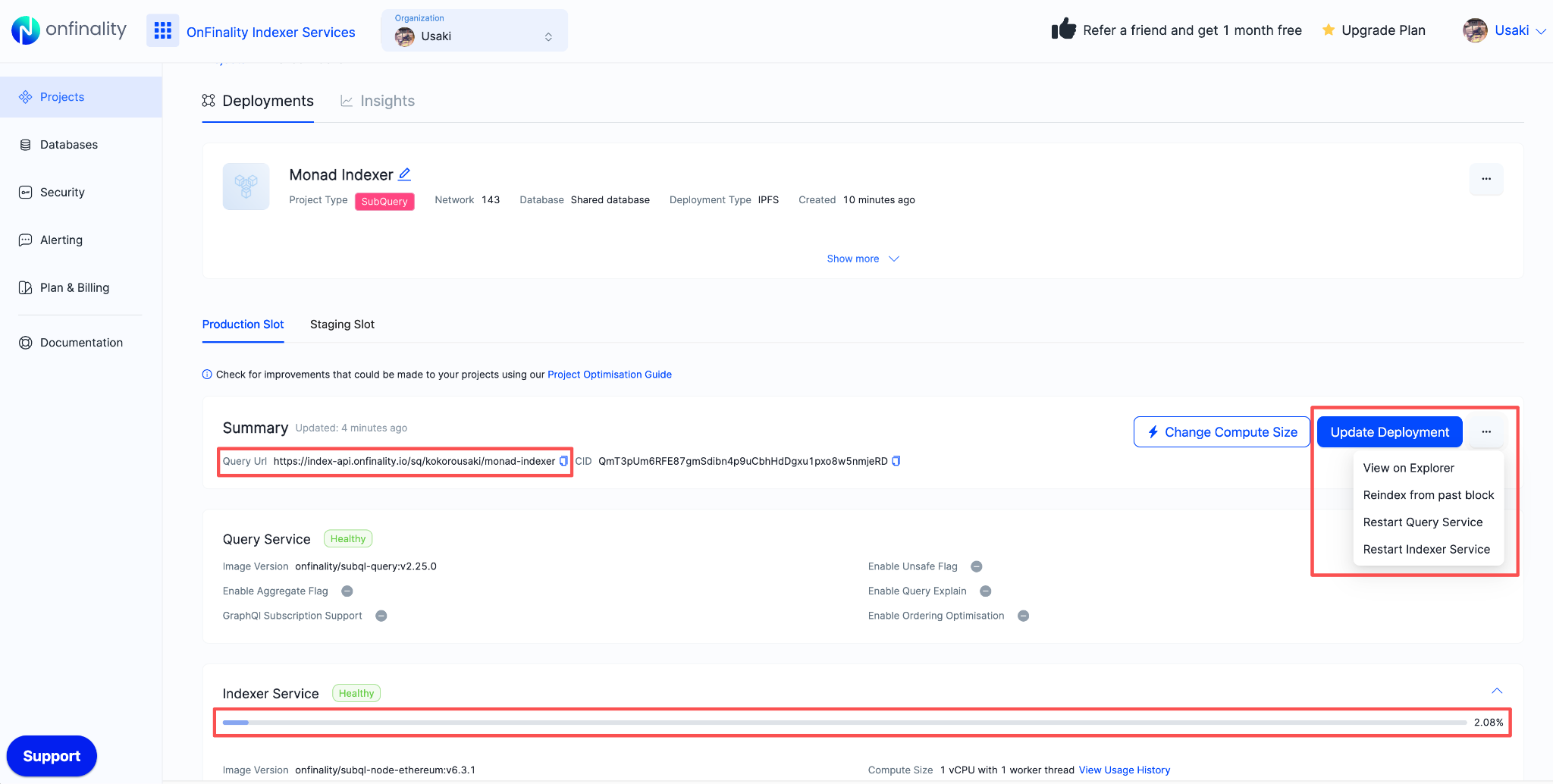
Task: Open the Projects section in sidebar
Action: tap(62, 96)
